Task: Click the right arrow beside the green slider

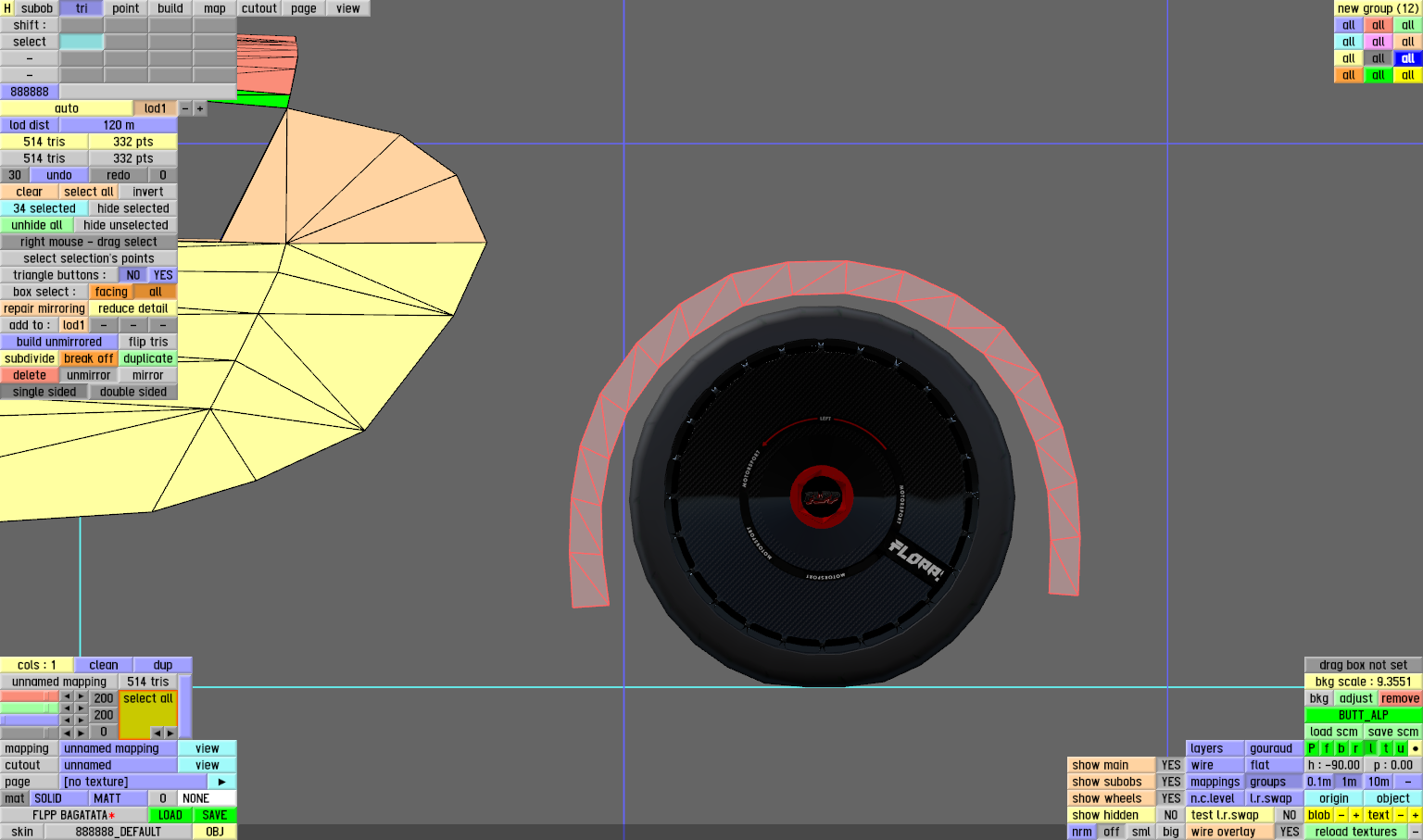Action: coord(82,708)
